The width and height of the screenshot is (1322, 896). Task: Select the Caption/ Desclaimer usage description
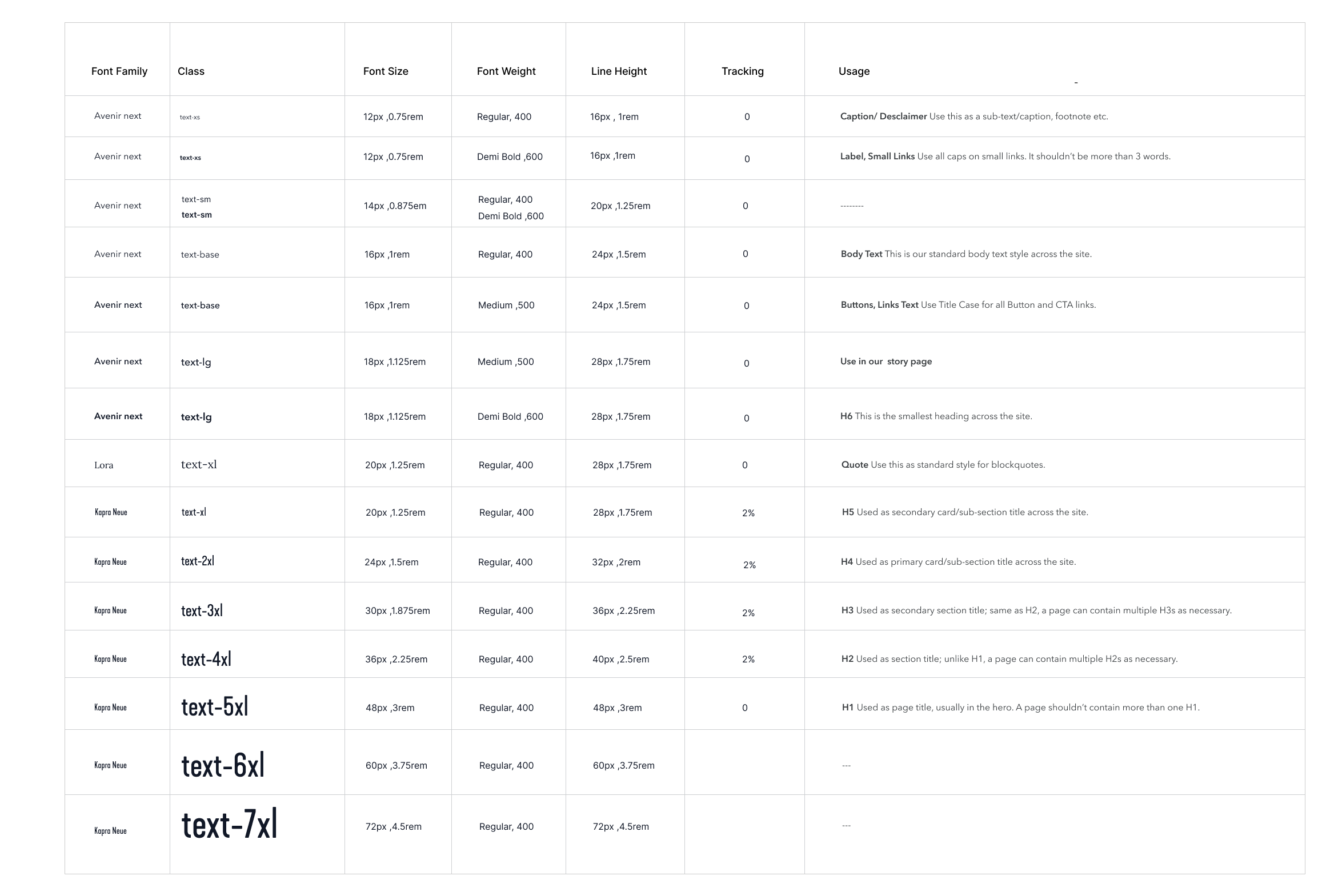click(974, 116)
